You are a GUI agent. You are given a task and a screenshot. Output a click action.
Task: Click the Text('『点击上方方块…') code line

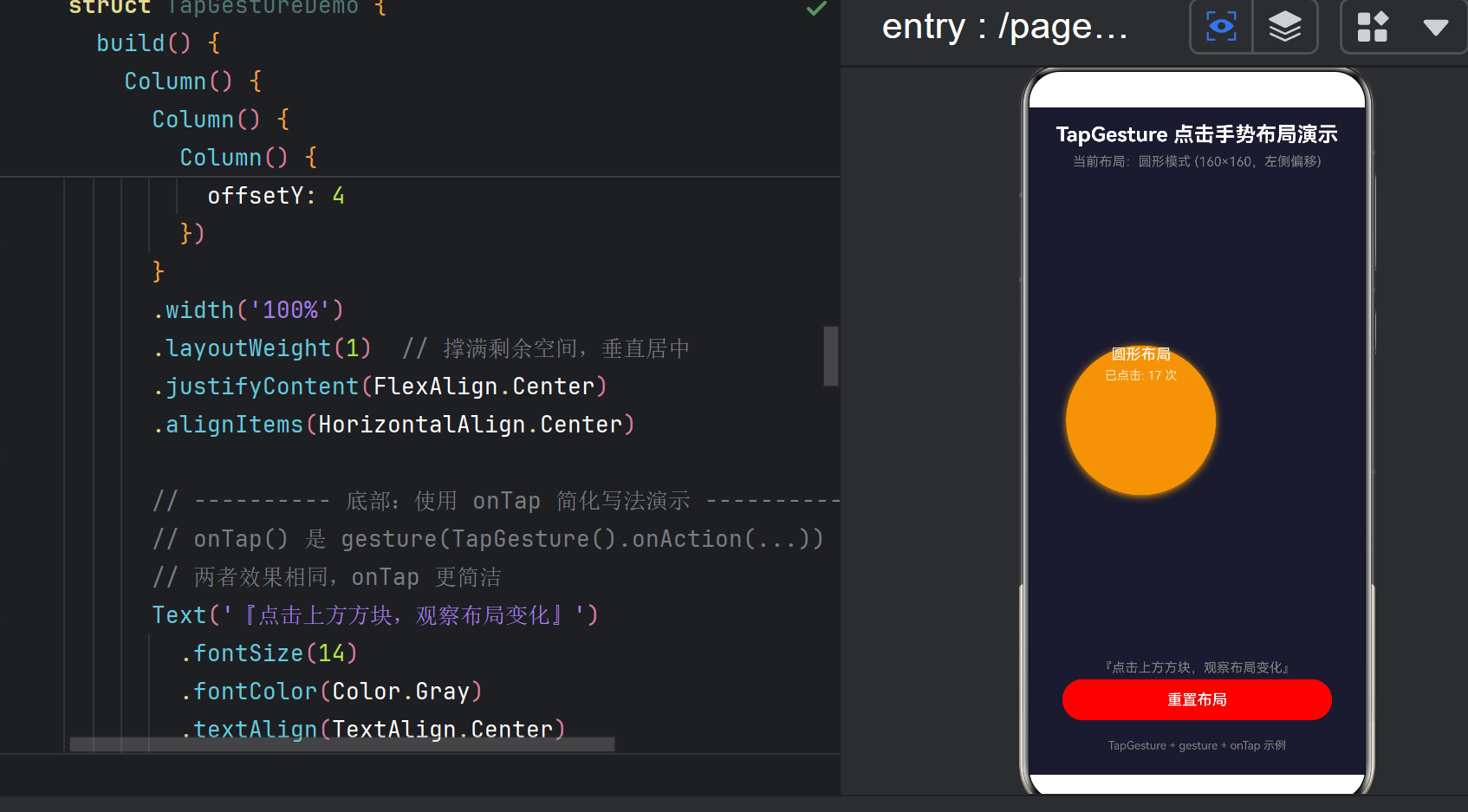375,615
